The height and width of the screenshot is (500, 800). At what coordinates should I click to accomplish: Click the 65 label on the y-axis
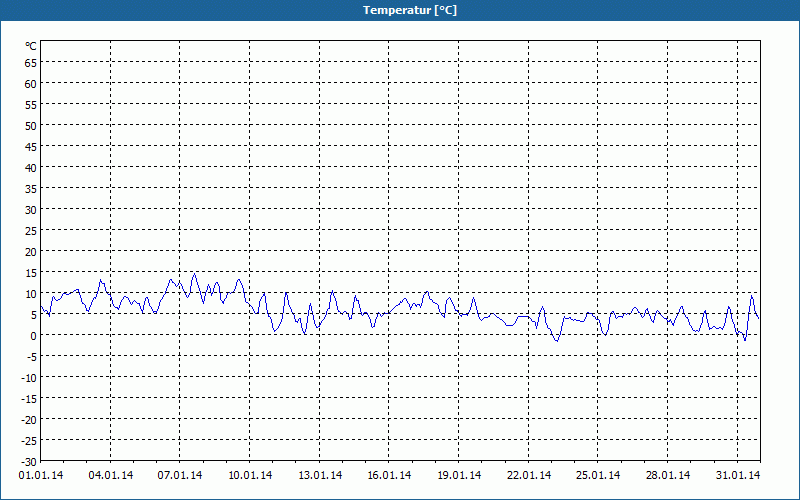pos(31,62)
